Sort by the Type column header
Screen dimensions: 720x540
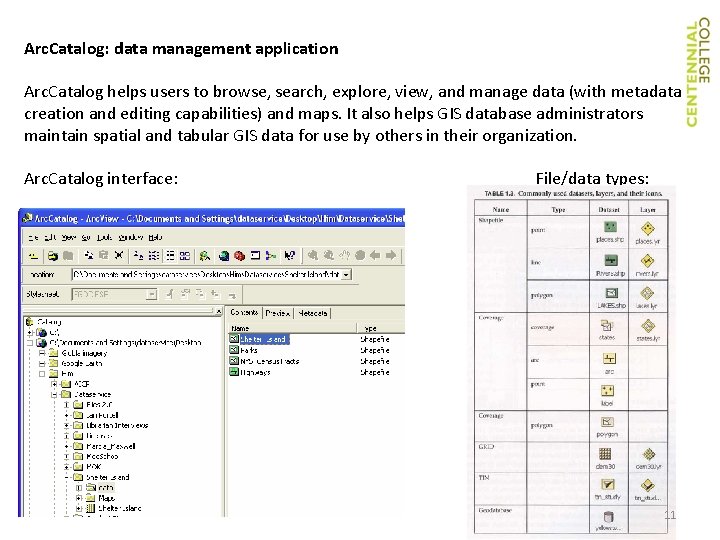(x=381, y=328)
